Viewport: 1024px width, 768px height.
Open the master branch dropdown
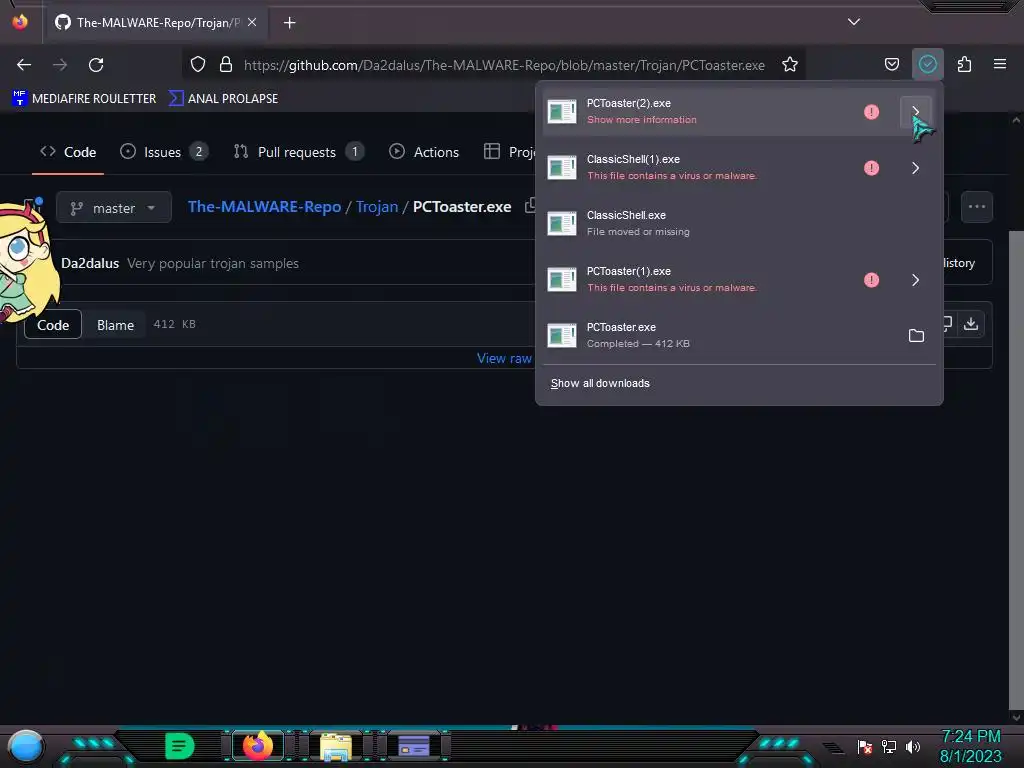[x=114, y=208]
